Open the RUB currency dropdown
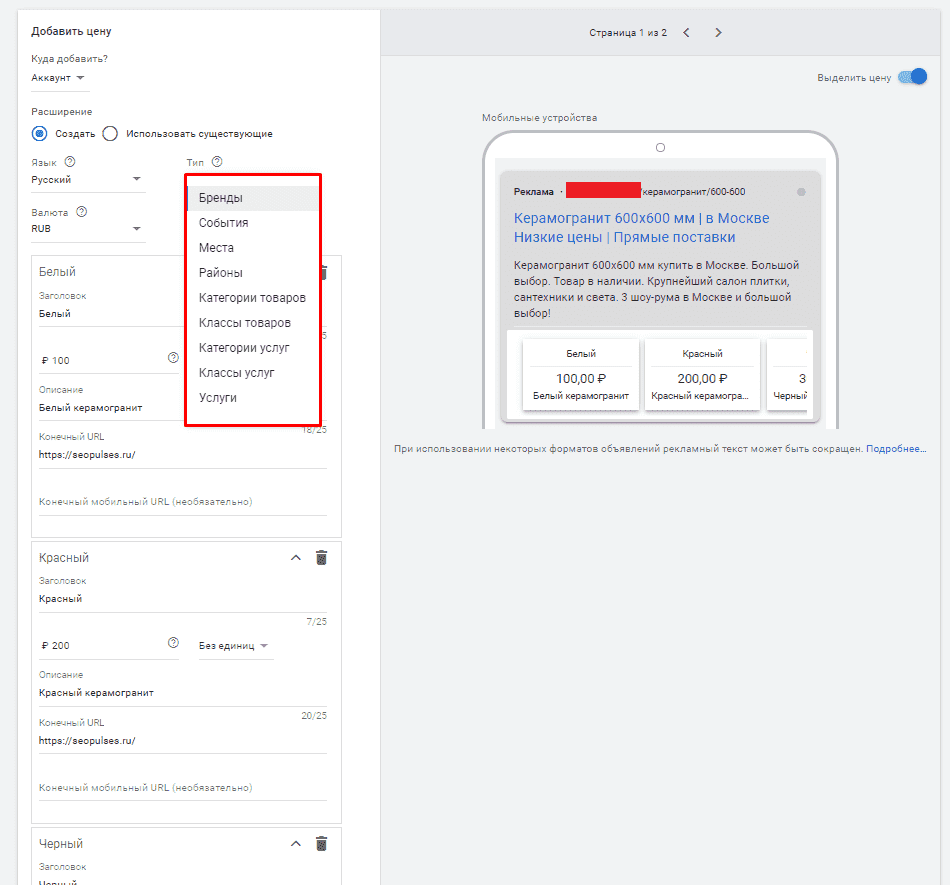The image size is (950, 885). 88,229
